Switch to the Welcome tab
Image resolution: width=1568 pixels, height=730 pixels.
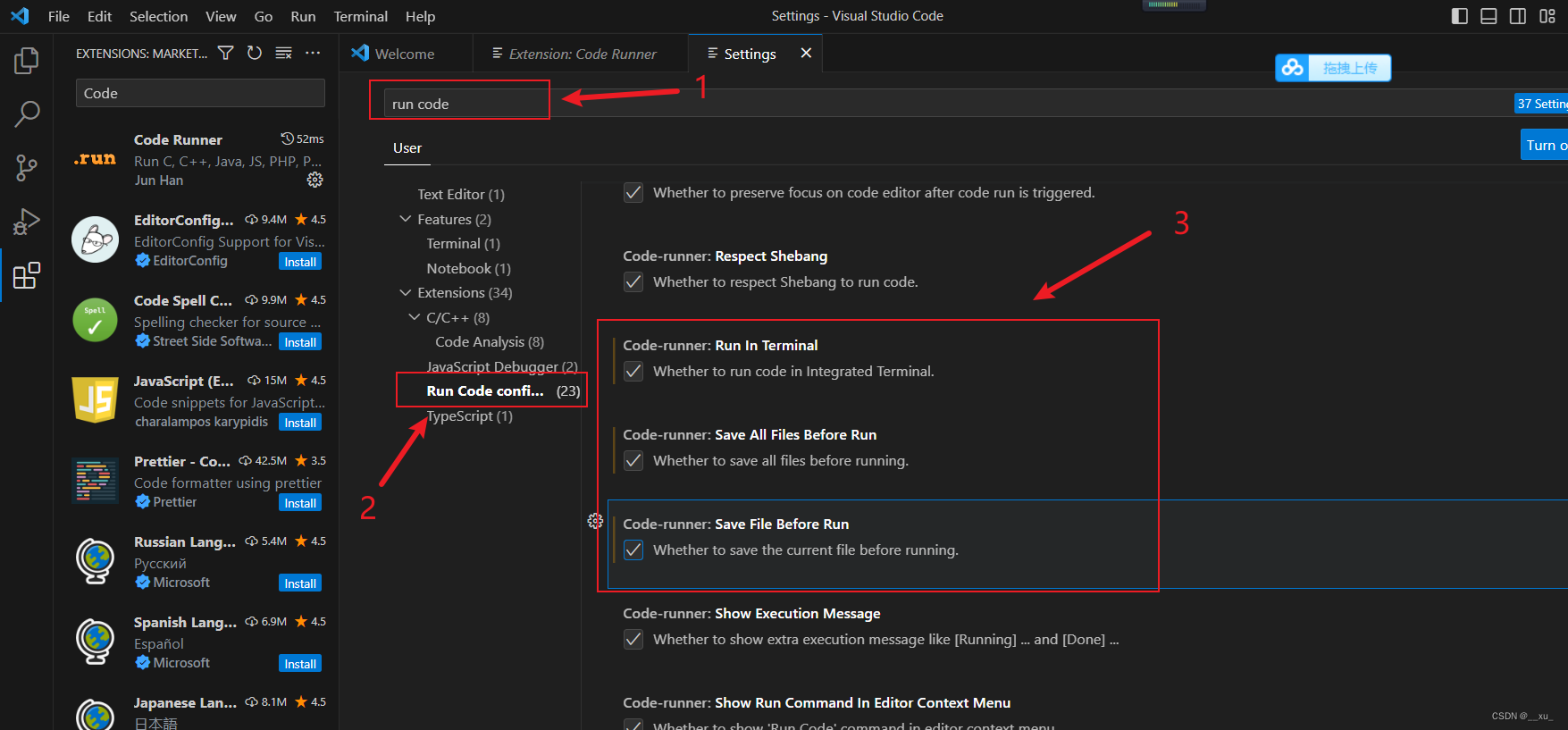(x=407, y=54)
